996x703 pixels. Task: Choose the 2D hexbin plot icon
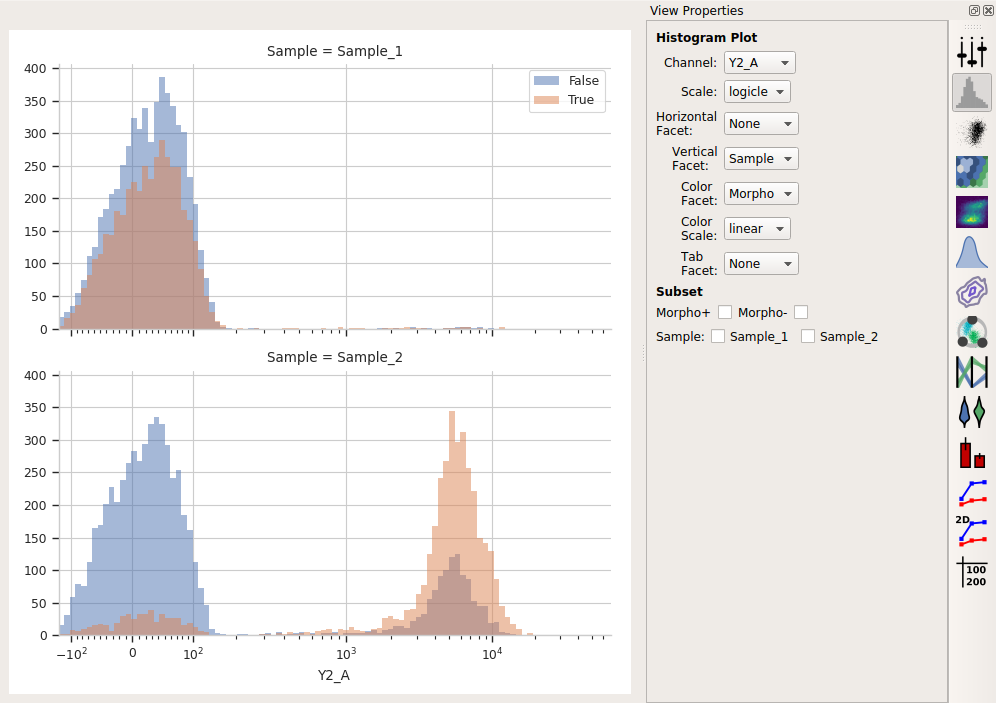click(971, 172)
